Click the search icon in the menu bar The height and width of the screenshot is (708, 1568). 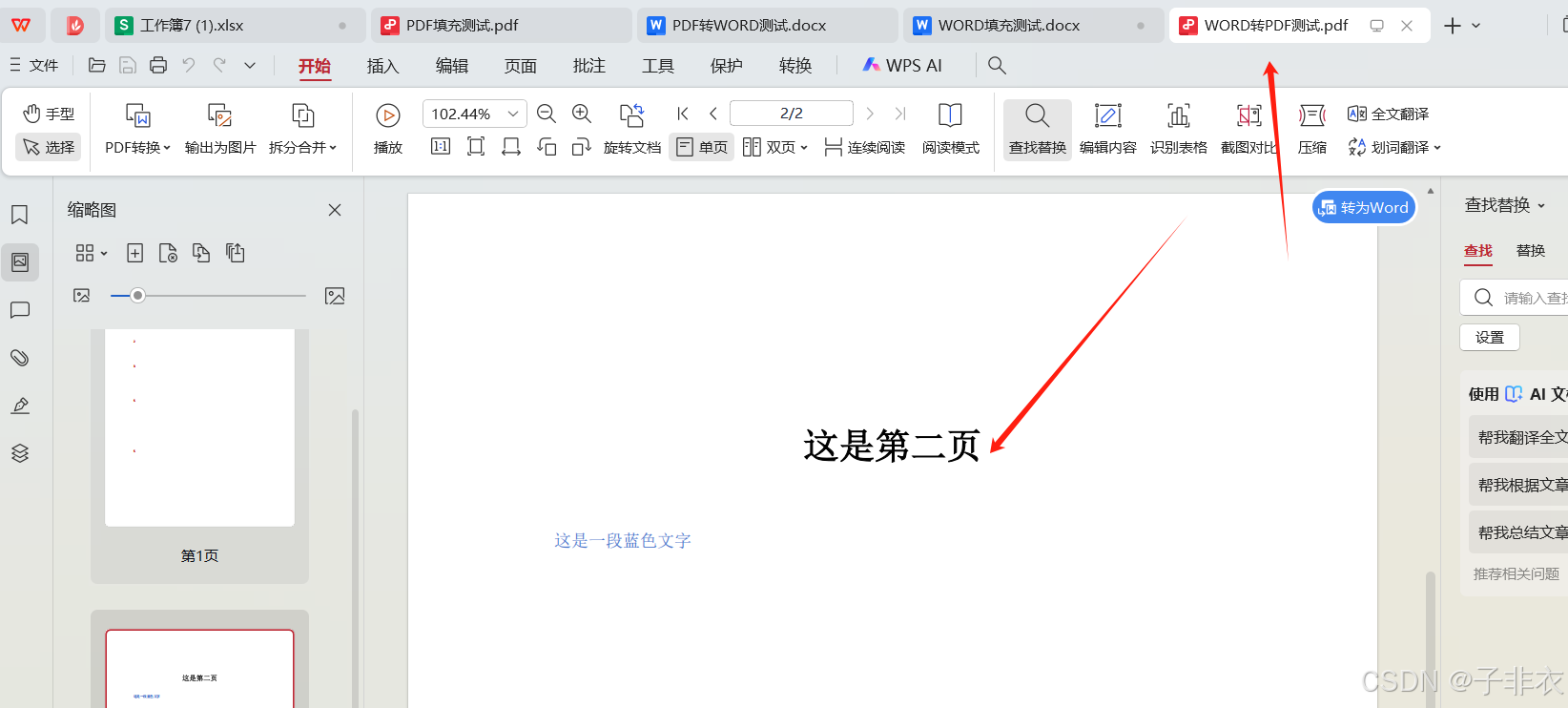click(997, 65)
